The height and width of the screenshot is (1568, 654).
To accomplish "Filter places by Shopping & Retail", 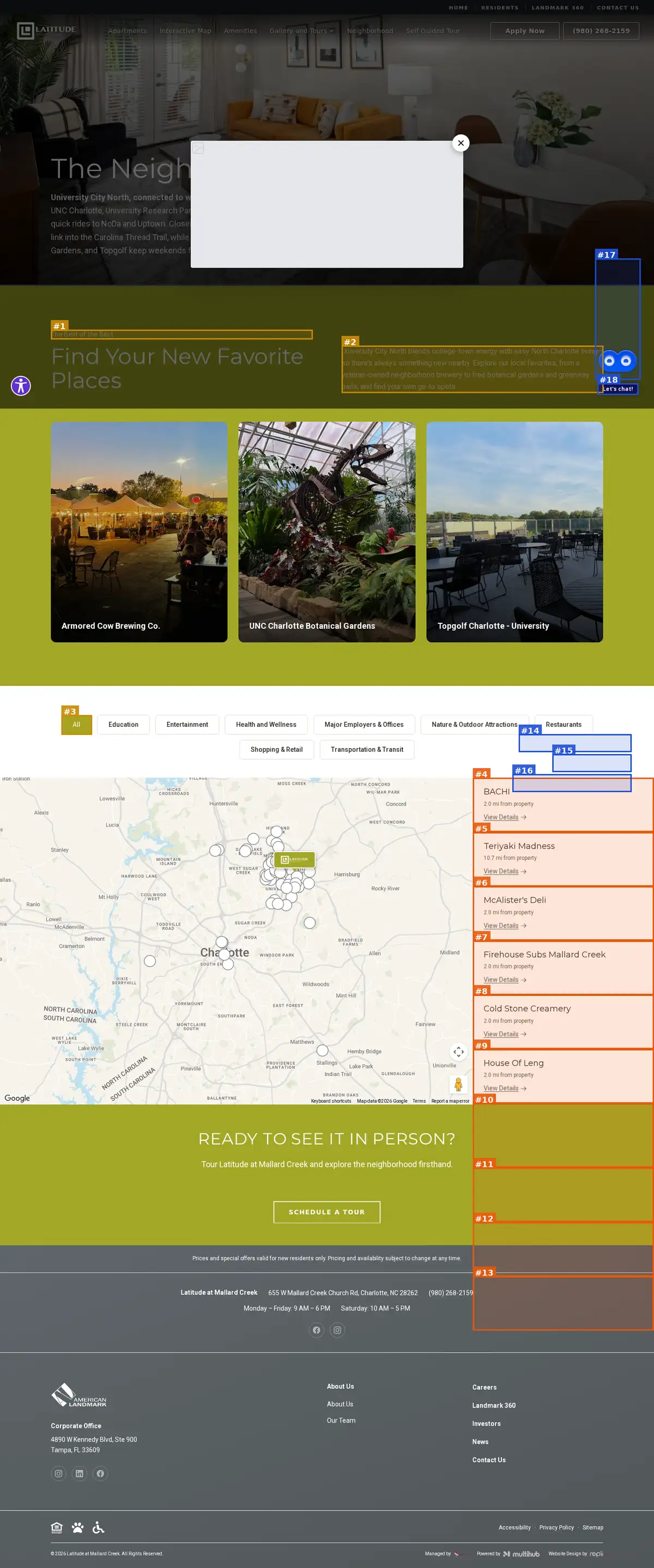I will (276, 749).
